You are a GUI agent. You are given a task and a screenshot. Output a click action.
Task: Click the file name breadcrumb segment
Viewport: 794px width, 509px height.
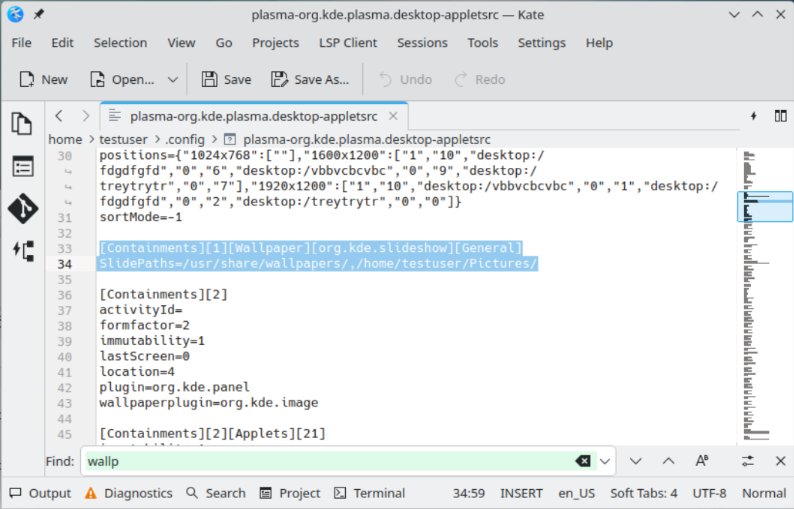click(x=367, y=139)
